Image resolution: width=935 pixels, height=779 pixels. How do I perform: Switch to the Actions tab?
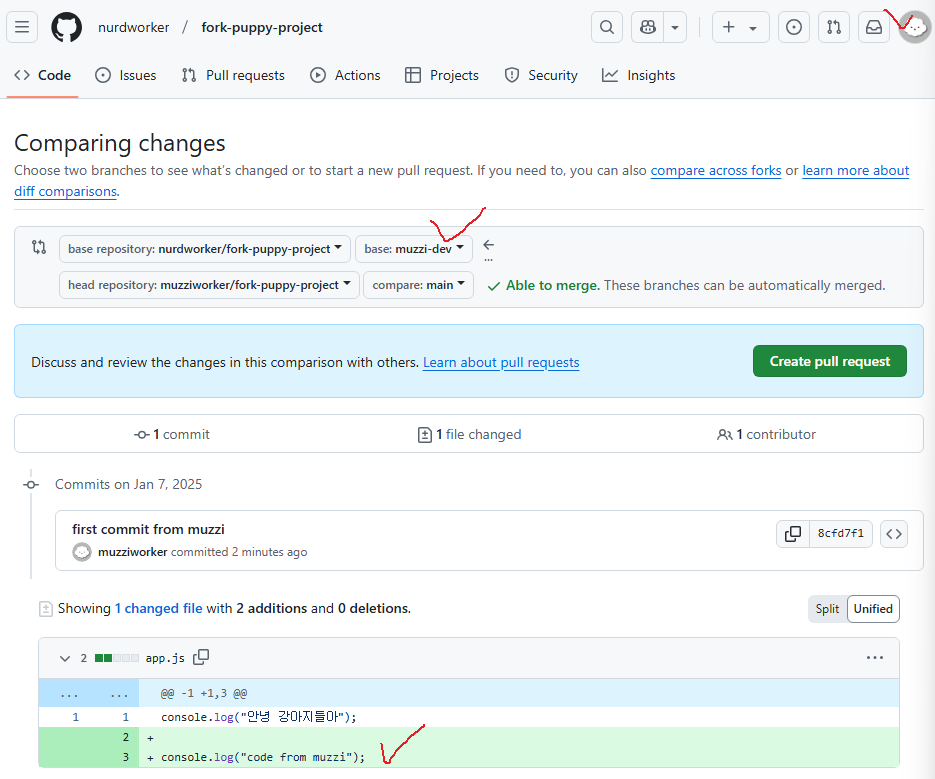(x=345, y=75)
